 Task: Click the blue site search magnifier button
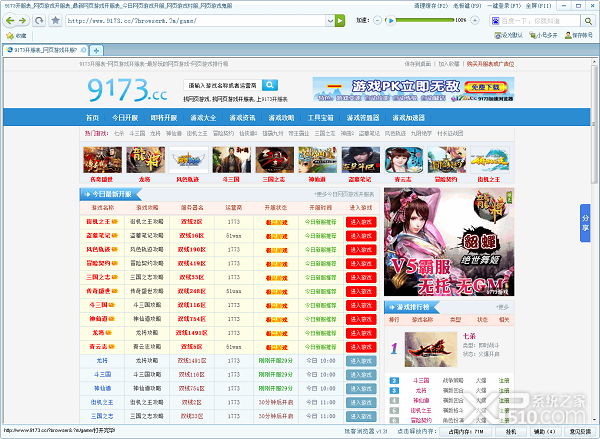point(270,85)
